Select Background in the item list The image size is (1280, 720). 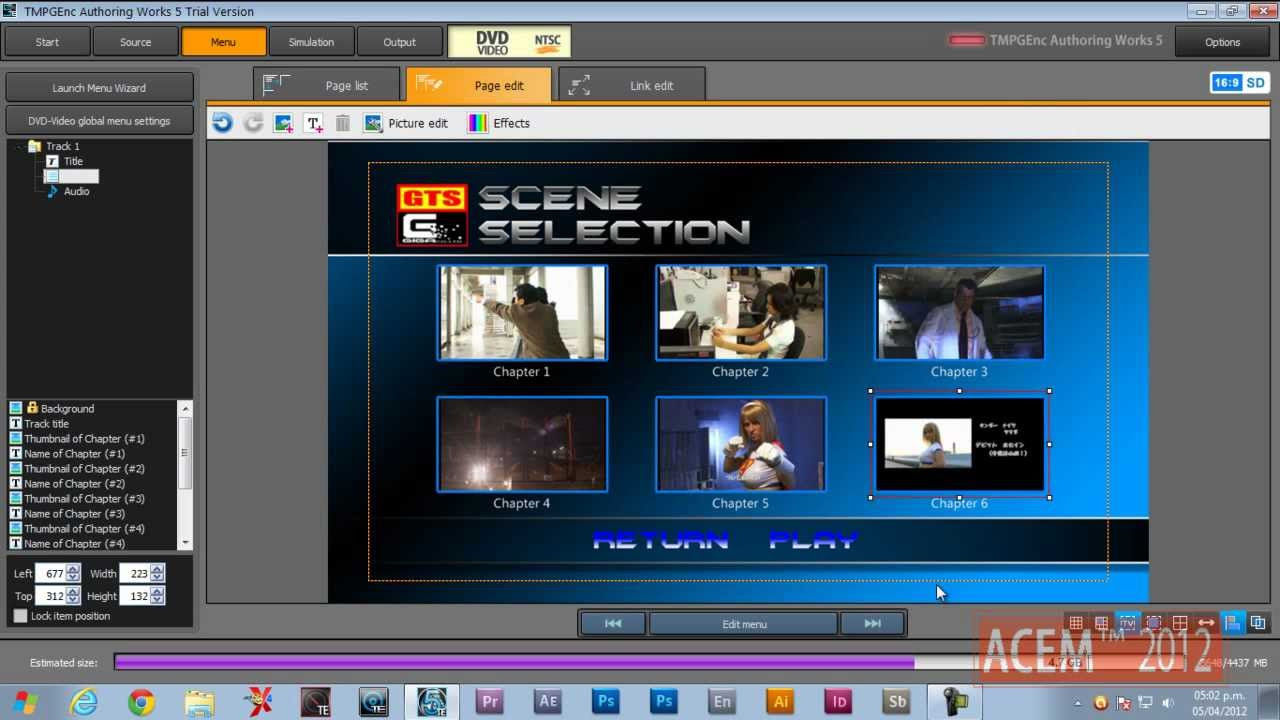click(67, 408)
